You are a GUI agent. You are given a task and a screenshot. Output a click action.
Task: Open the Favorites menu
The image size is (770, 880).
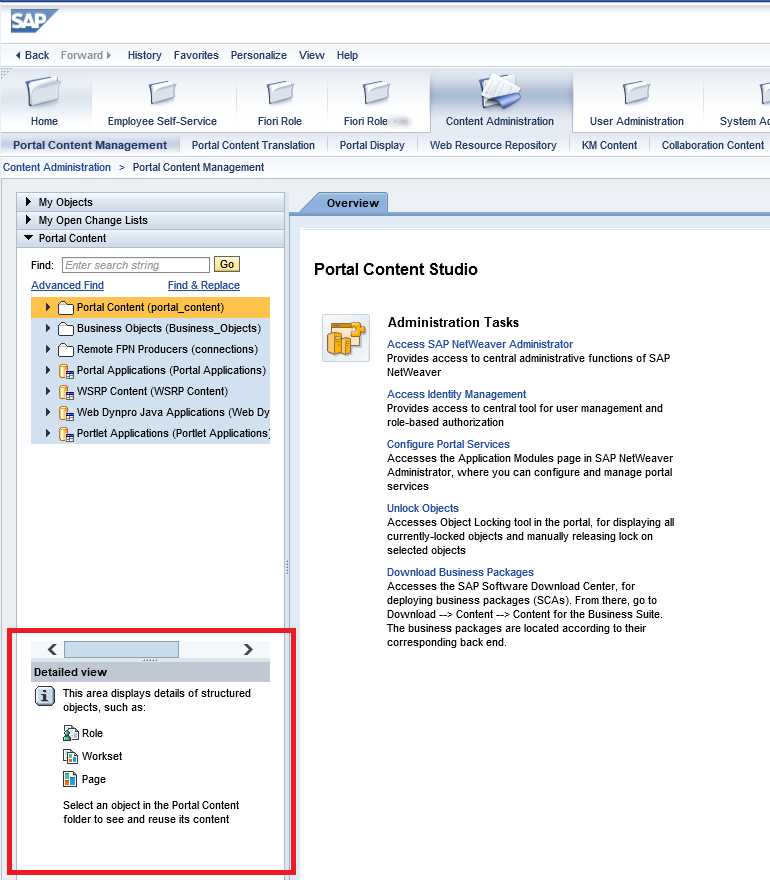click(196, 55)
